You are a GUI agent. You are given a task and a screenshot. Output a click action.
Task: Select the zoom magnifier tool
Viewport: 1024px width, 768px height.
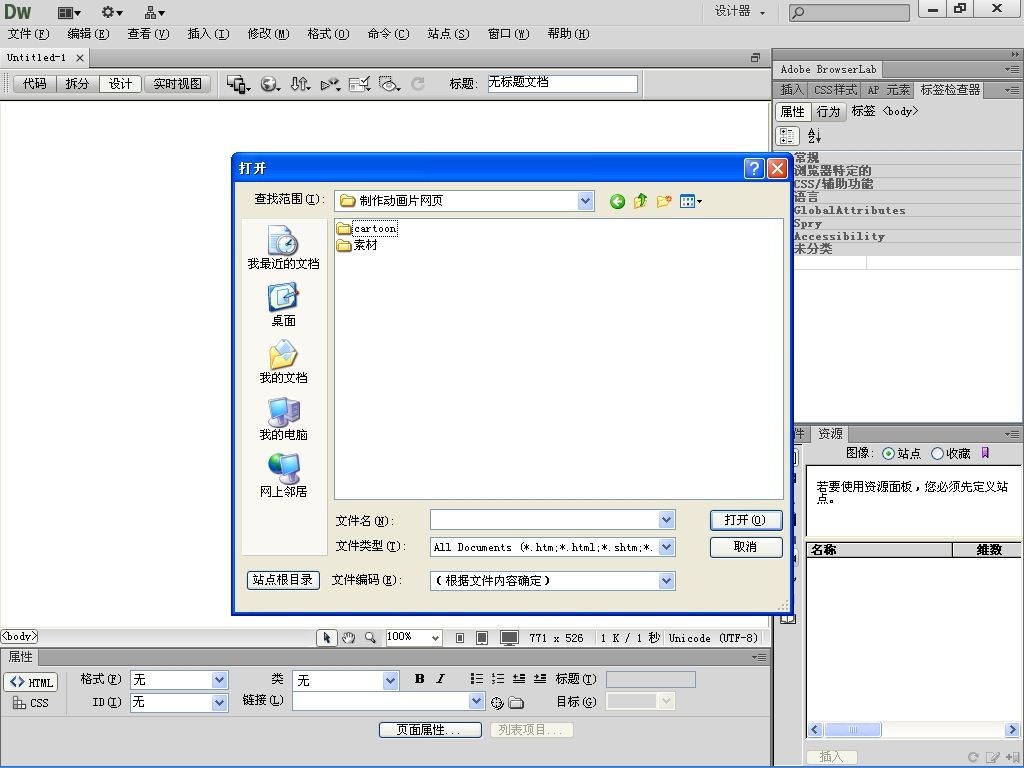370,638
